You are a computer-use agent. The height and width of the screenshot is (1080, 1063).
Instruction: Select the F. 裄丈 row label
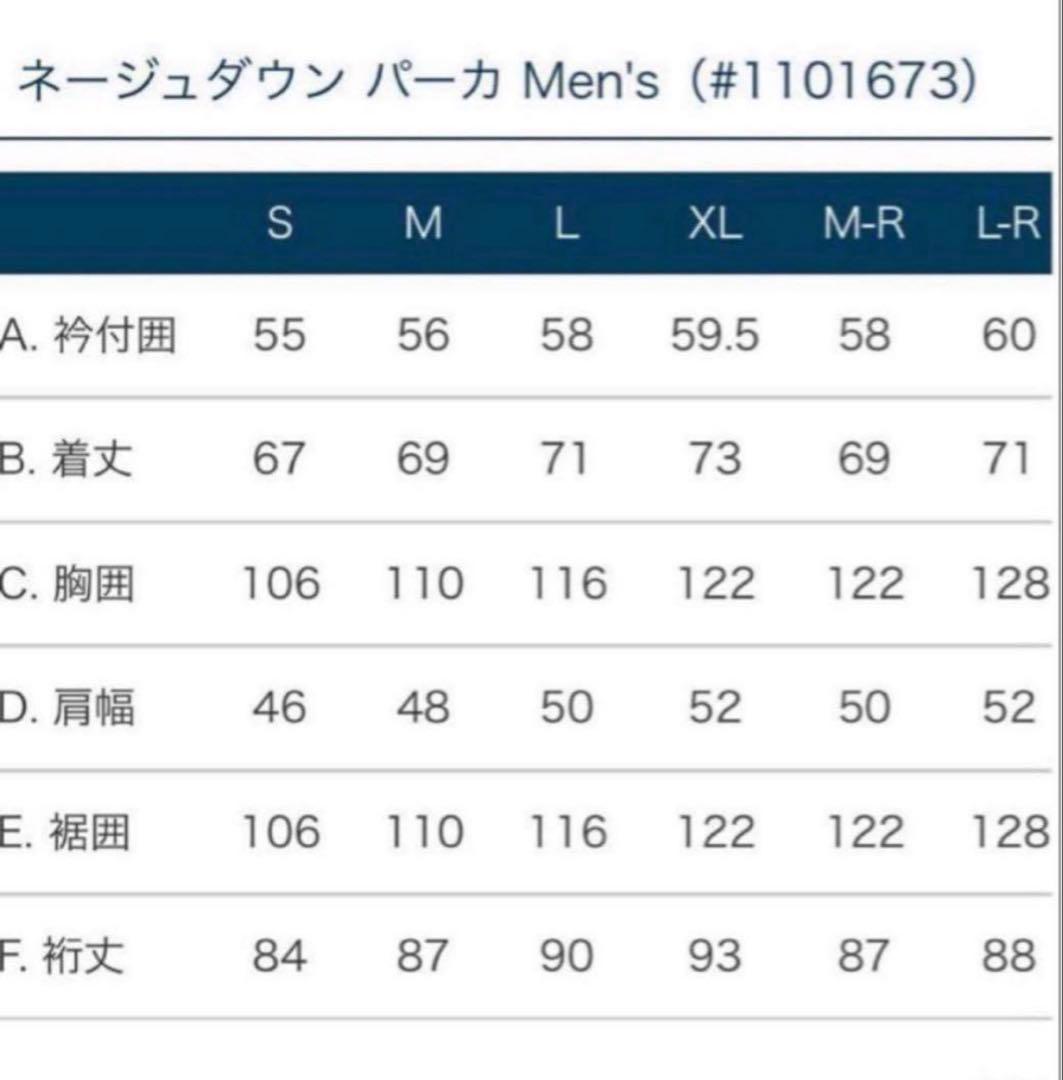click(63, 957)
